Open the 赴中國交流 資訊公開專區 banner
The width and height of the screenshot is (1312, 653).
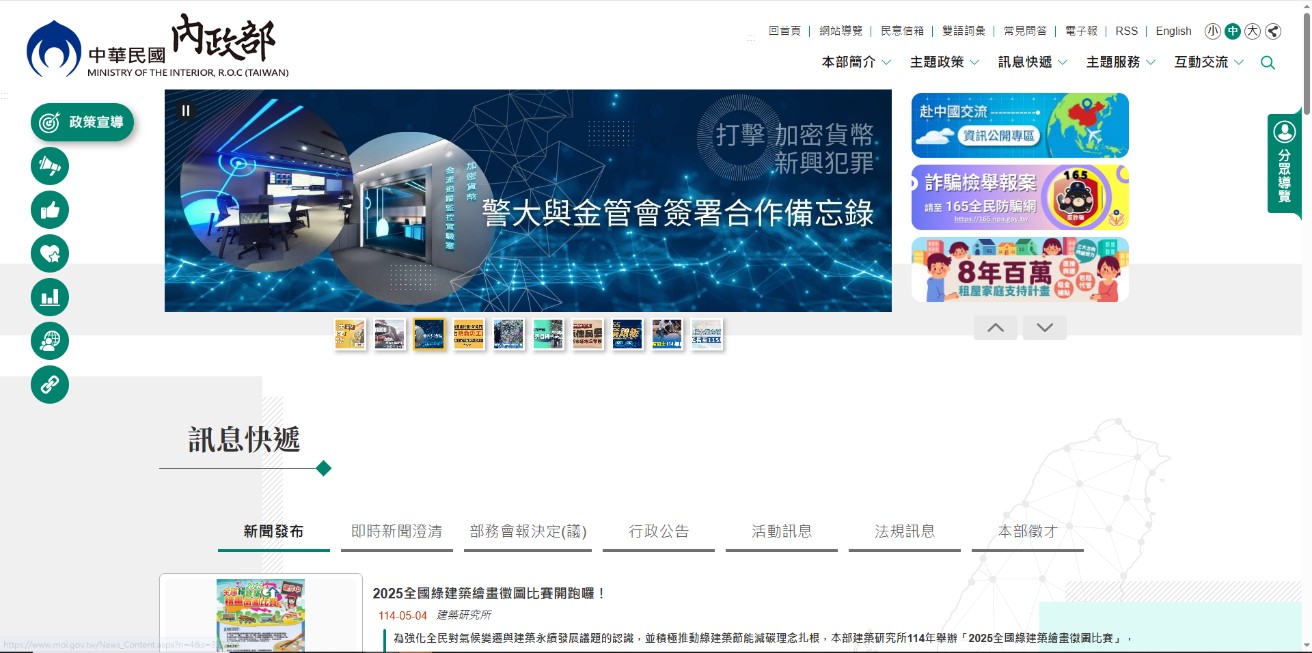1020,125
